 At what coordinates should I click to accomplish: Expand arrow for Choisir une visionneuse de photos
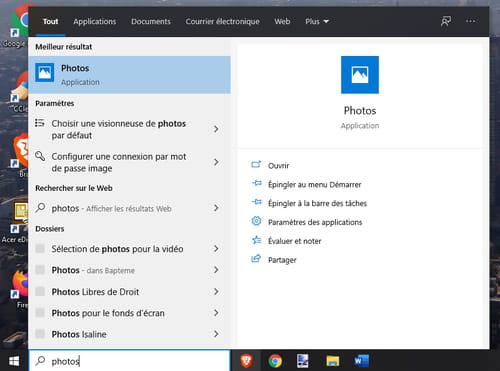click(x=216, y=129)
